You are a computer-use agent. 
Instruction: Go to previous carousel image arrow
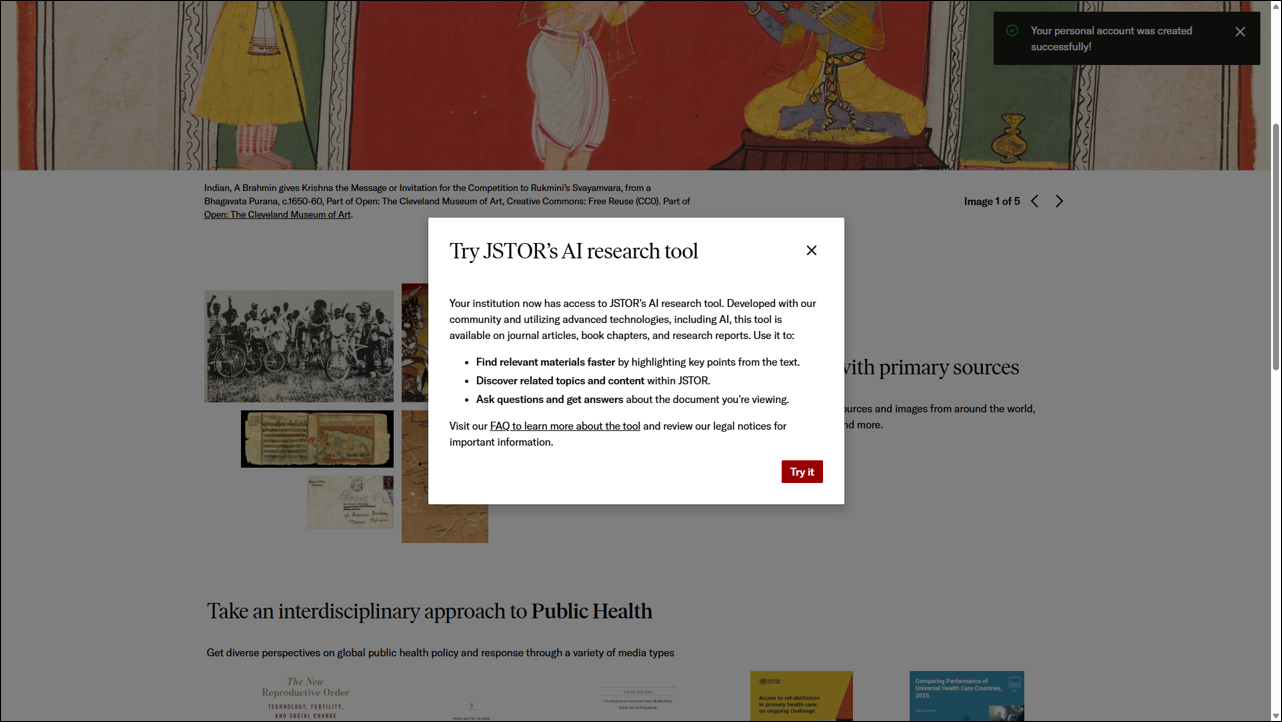1035,201
